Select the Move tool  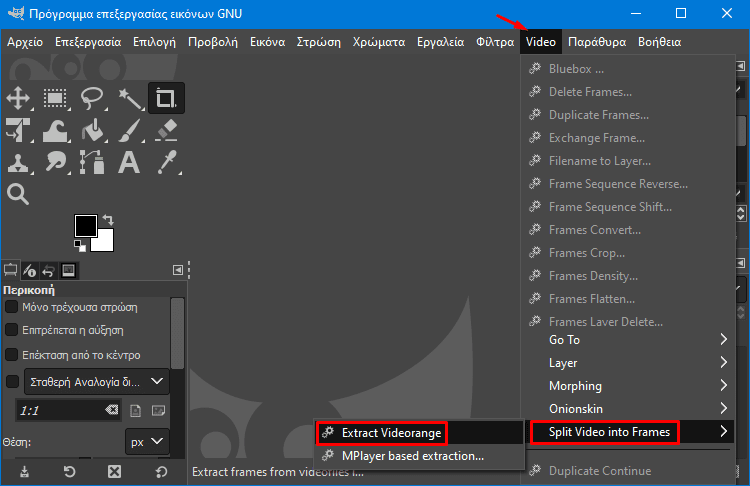coord(18,99)
